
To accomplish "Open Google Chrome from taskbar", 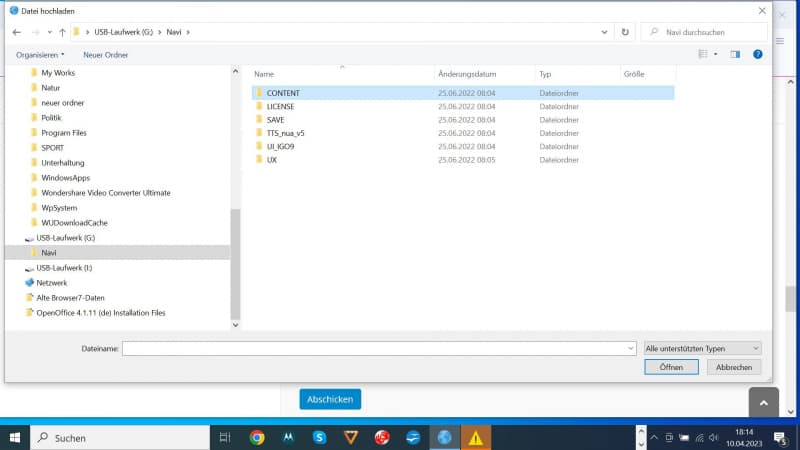I will 257,438.
